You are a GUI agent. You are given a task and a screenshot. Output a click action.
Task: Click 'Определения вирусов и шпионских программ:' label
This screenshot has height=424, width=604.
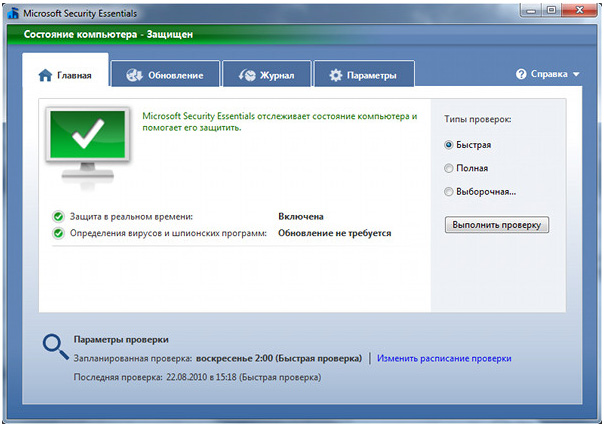tap(168, 233)
